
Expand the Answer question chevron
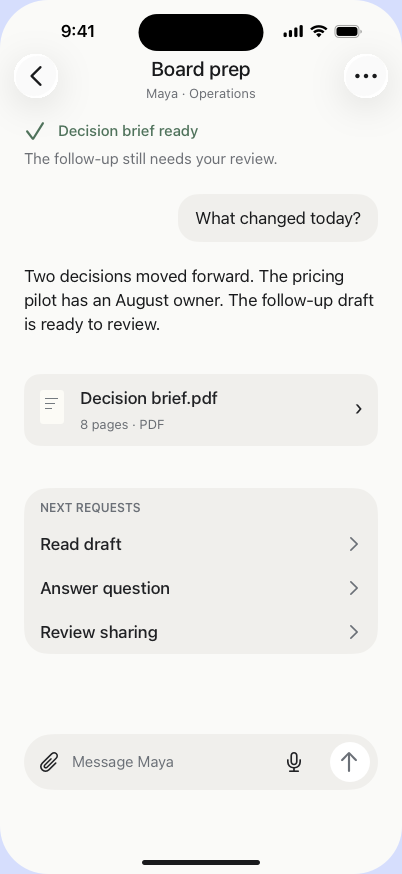coord(353,588)
